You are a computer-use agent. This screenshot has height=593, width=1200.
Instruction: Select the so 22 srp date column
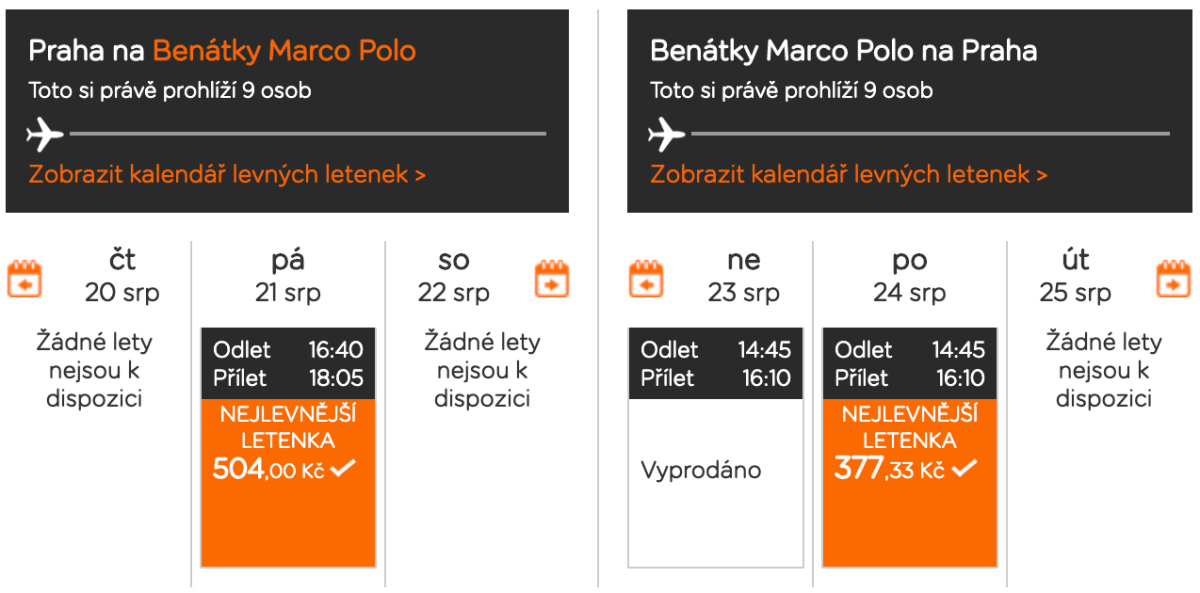pyautogui.click(x=454, y=276)
